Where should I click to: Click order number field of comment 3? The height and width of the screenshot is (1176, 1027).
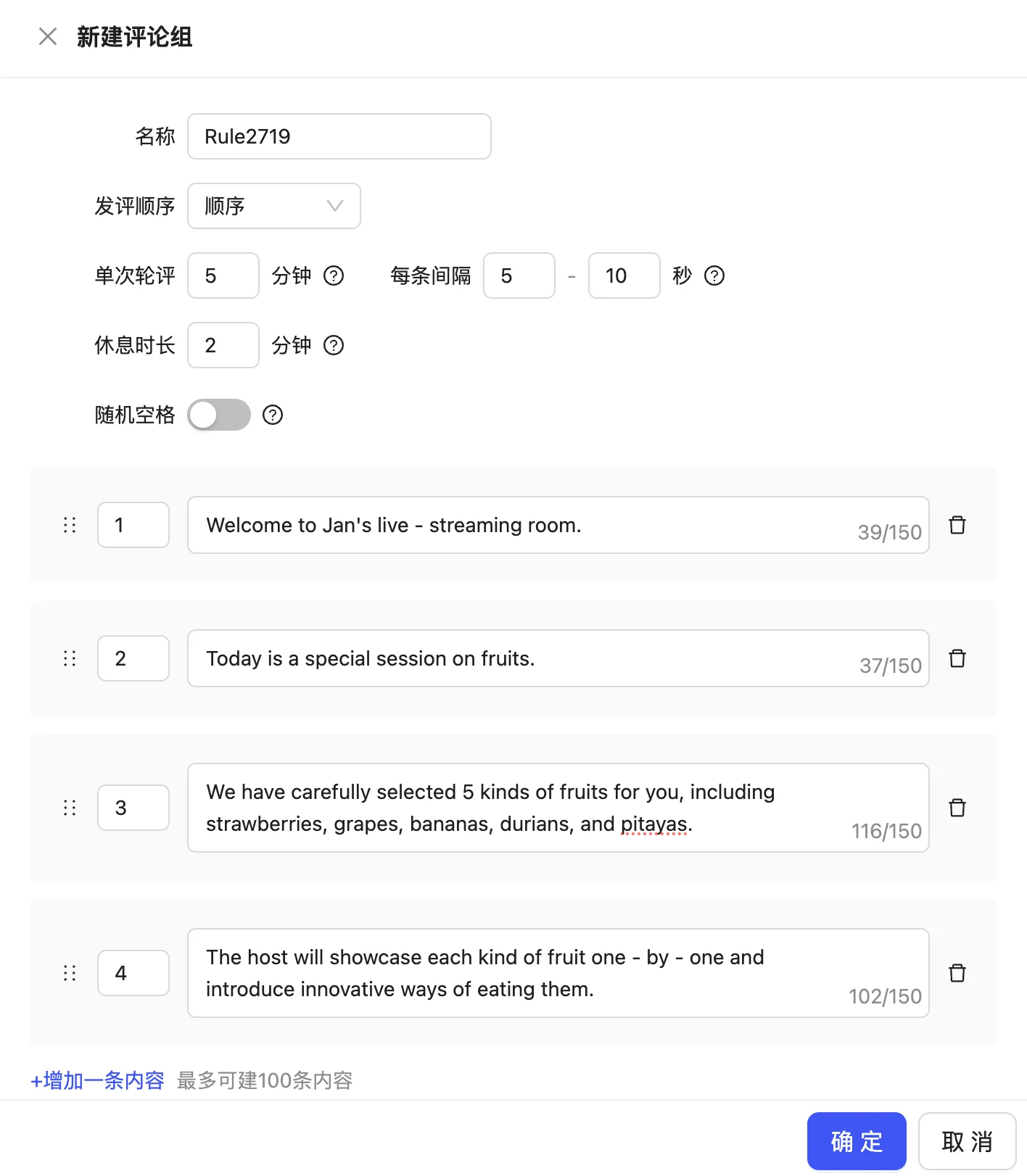[x=133, y=808]
